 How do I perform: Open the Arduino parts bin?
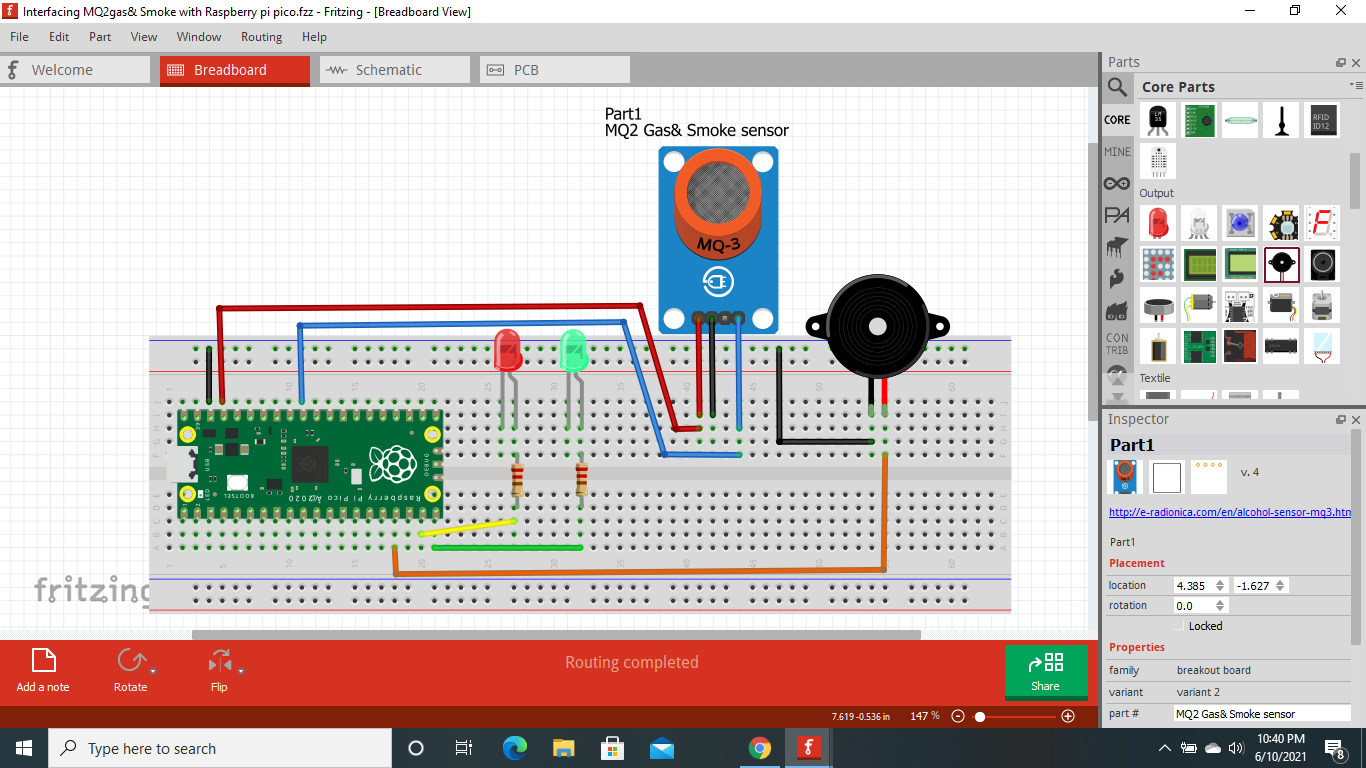[1116, 182]
